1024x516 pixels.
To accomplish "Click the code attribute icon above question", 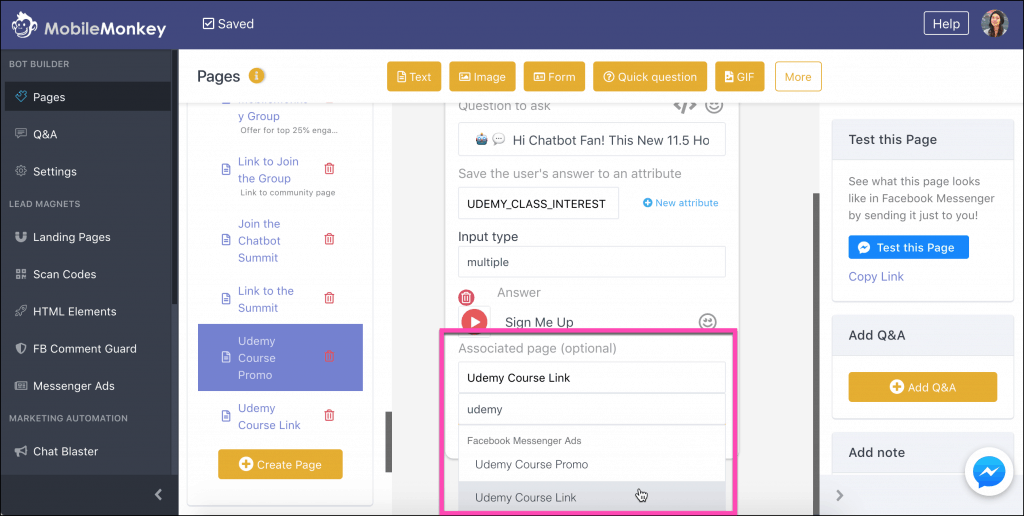I will (684, 105).
